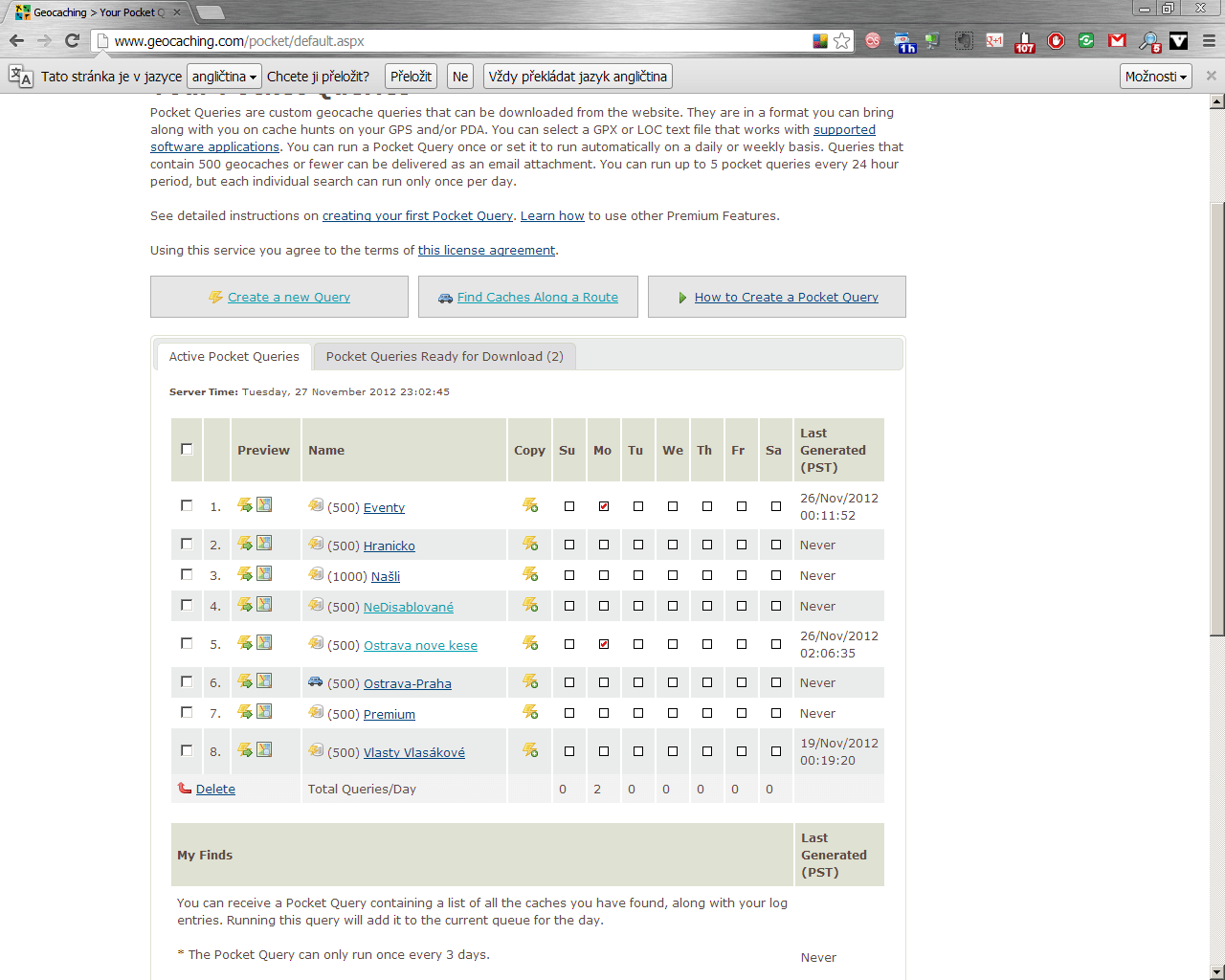Copy the Eventy pocket query

click(x=530, y=505)
